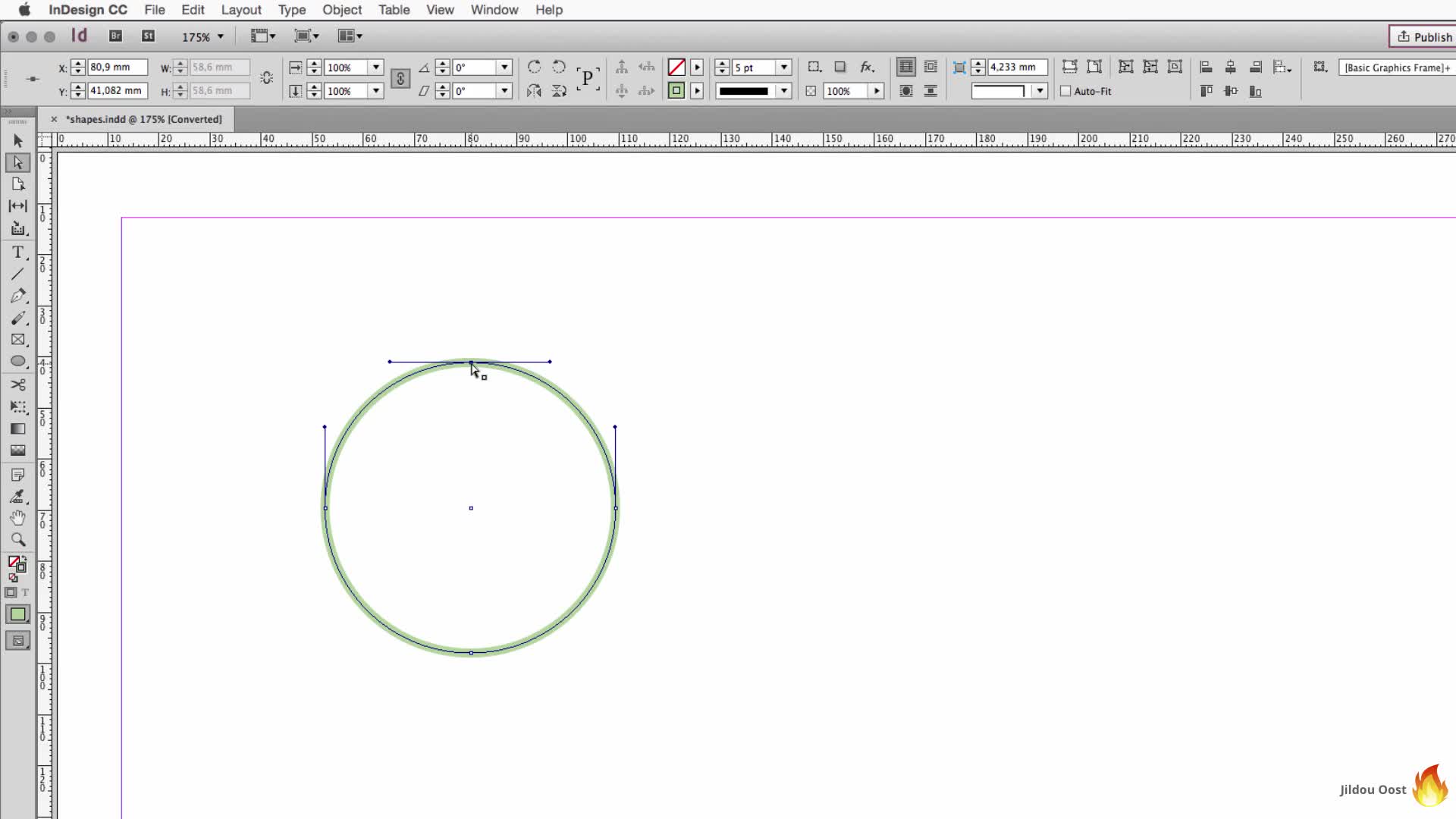Select the Eyedropper tool
The height and width of the screenshot is (819, 1456).
point(18,497)
